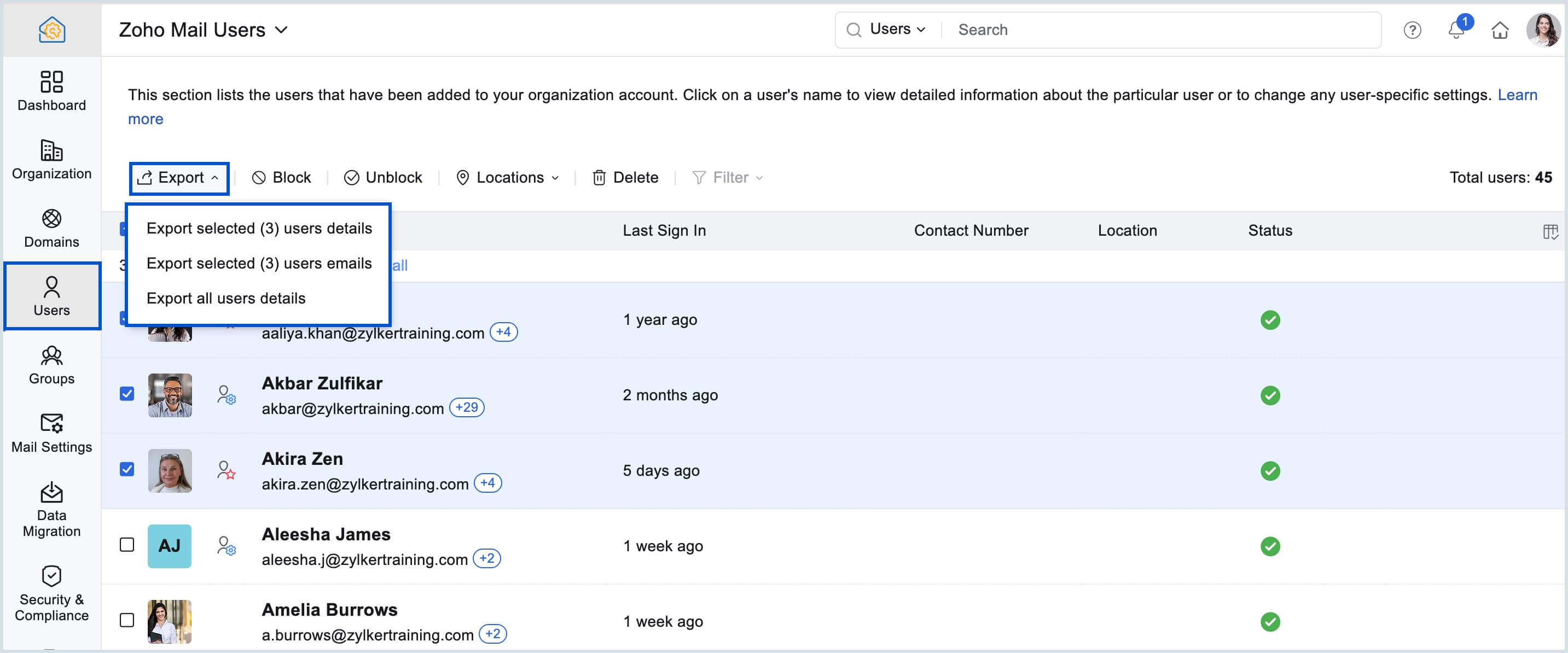1568x653 pixels.
Task: Select Aleesha James's checkbox
Action: 126,545
